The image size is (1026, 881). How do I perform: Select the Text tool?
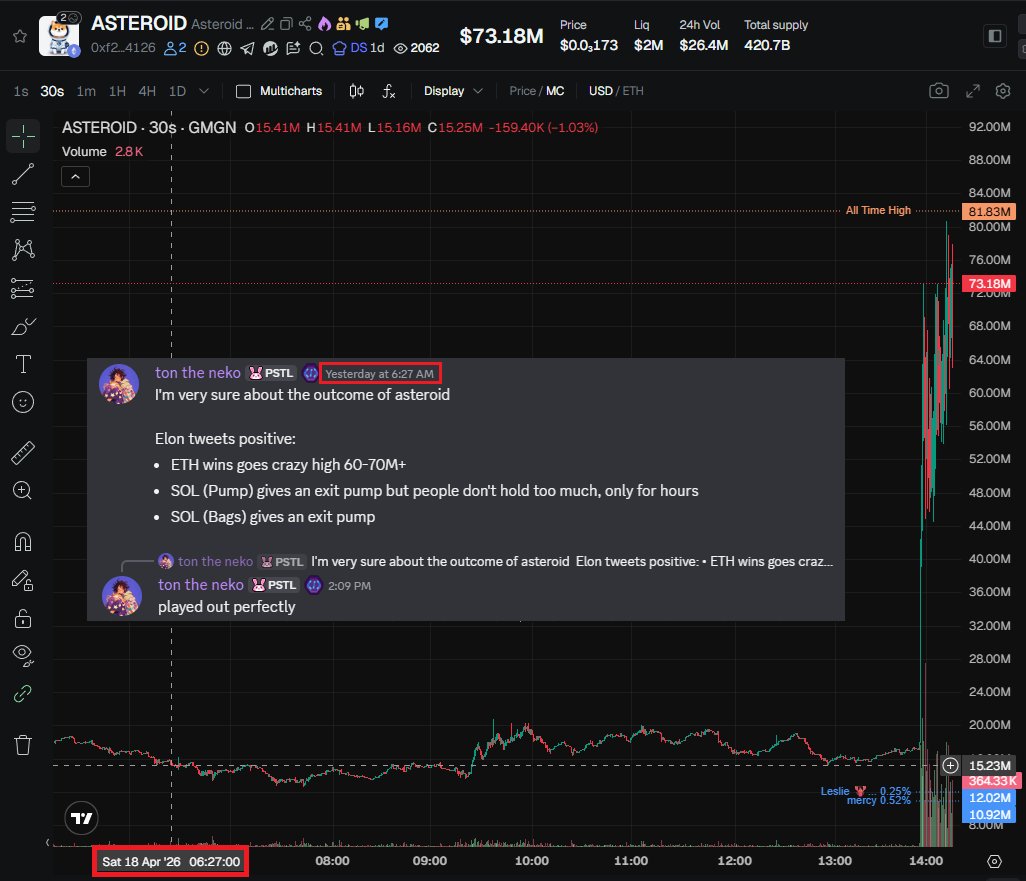24,364
